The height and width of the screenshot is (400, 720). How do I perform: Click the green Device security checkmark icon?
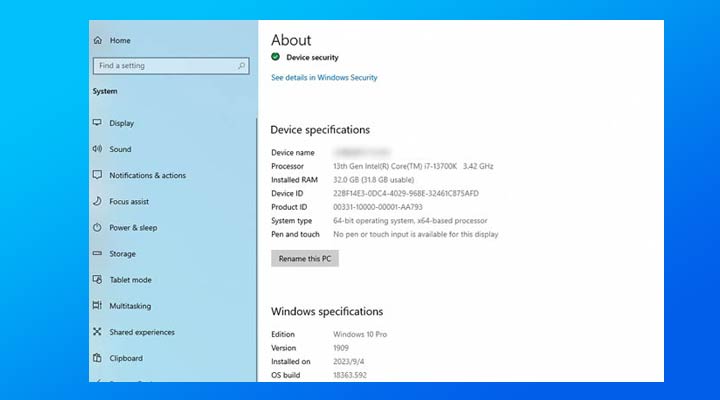[x=276, y=57]
